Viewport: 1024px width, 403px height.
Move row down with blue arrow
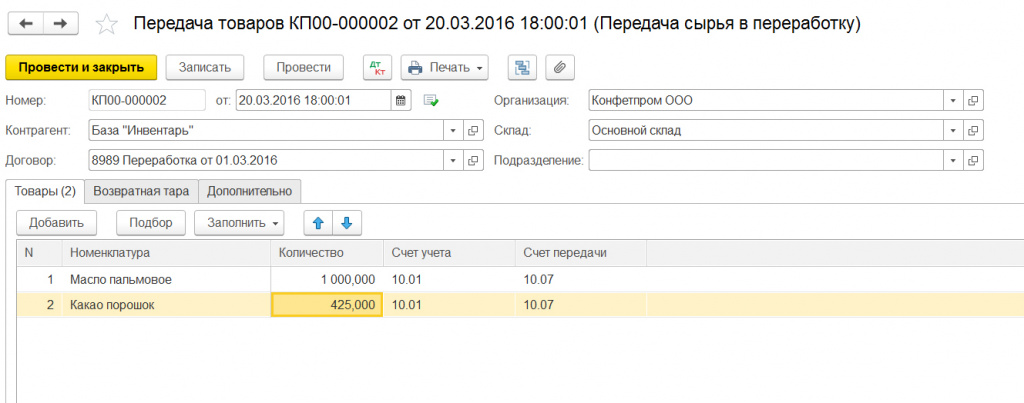(346, 222)
